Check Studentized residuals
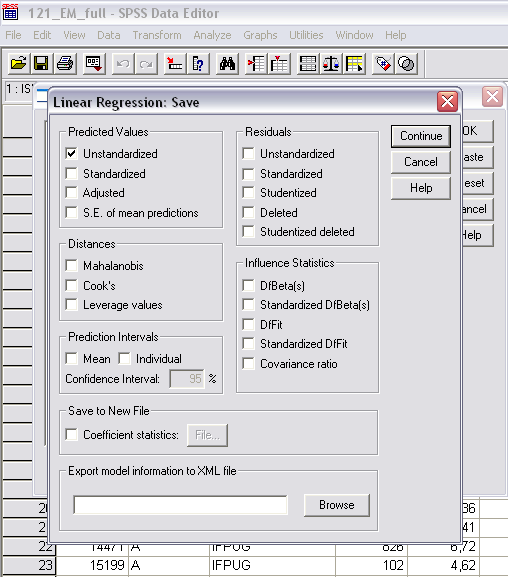This screenshot has height=577, width=508. pyautogui.click(x=248, y=192)
